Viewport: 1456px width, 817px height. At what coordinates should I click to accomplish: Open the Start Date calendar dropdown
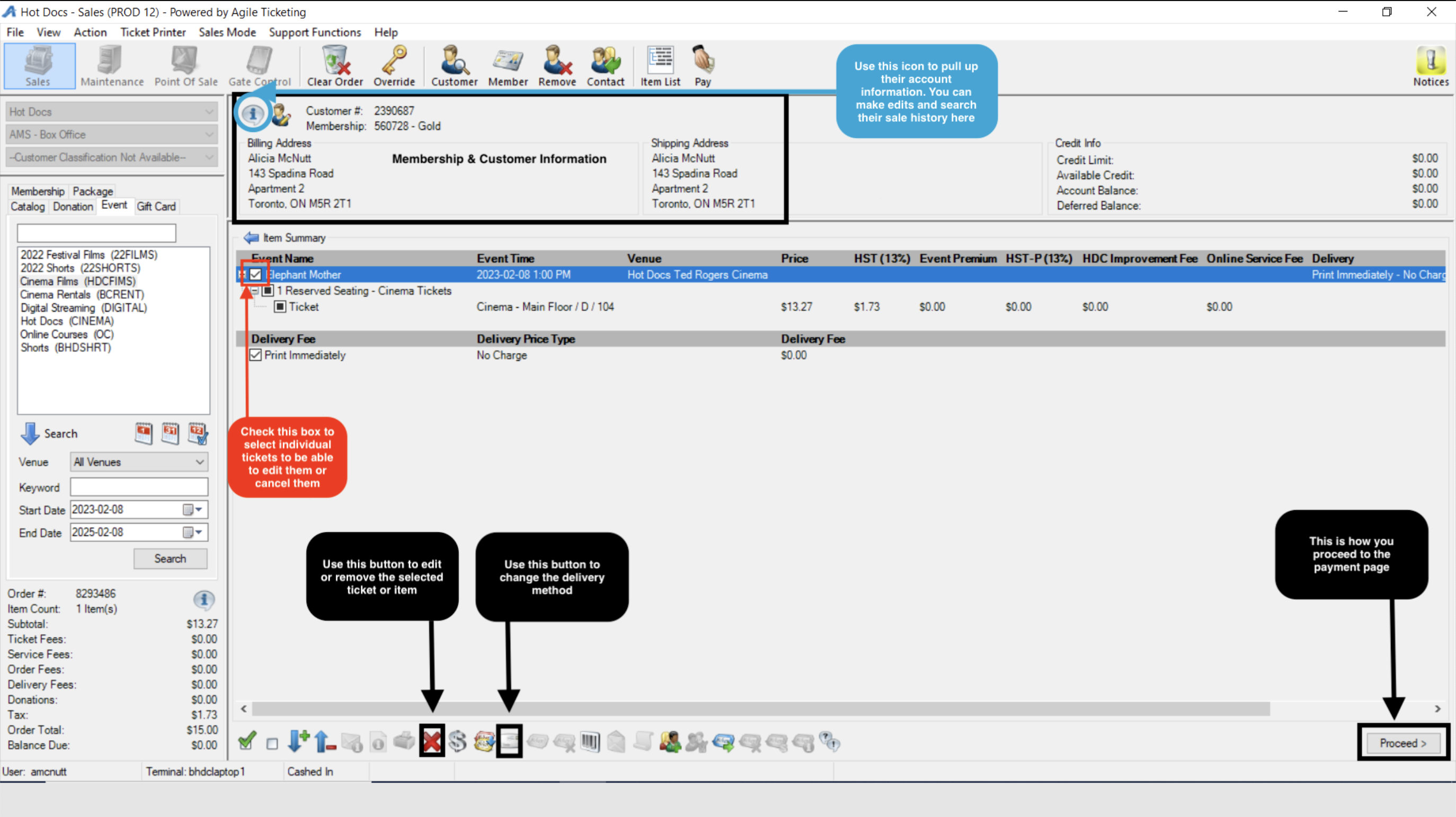pos(198,509)
